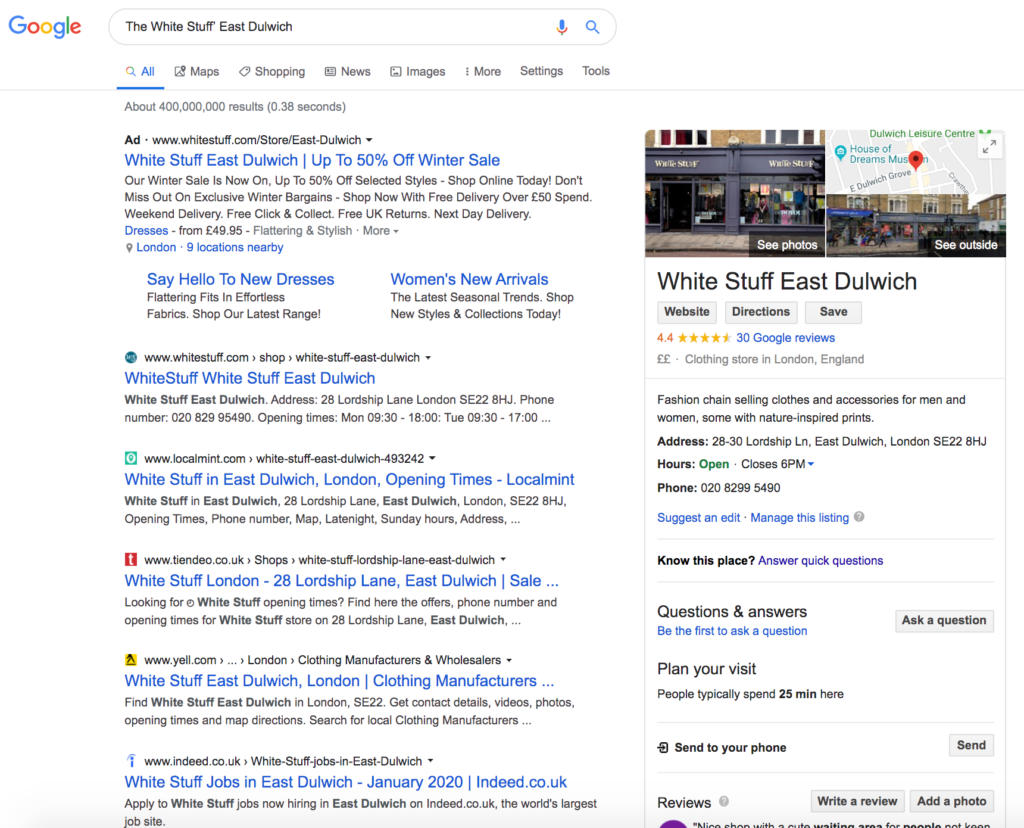The image size is (1024, 828).
Task: Send the place to your phone
Action: pyautogui.click(x=971, y=745)
